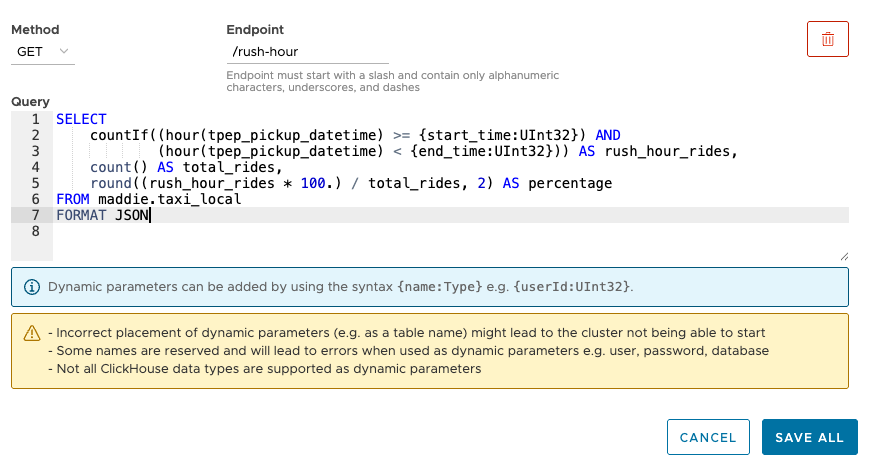Click line number 7 in the gutter
This screenshot has height=466, width=871.
pyautogui.click(x=35, y=215)
